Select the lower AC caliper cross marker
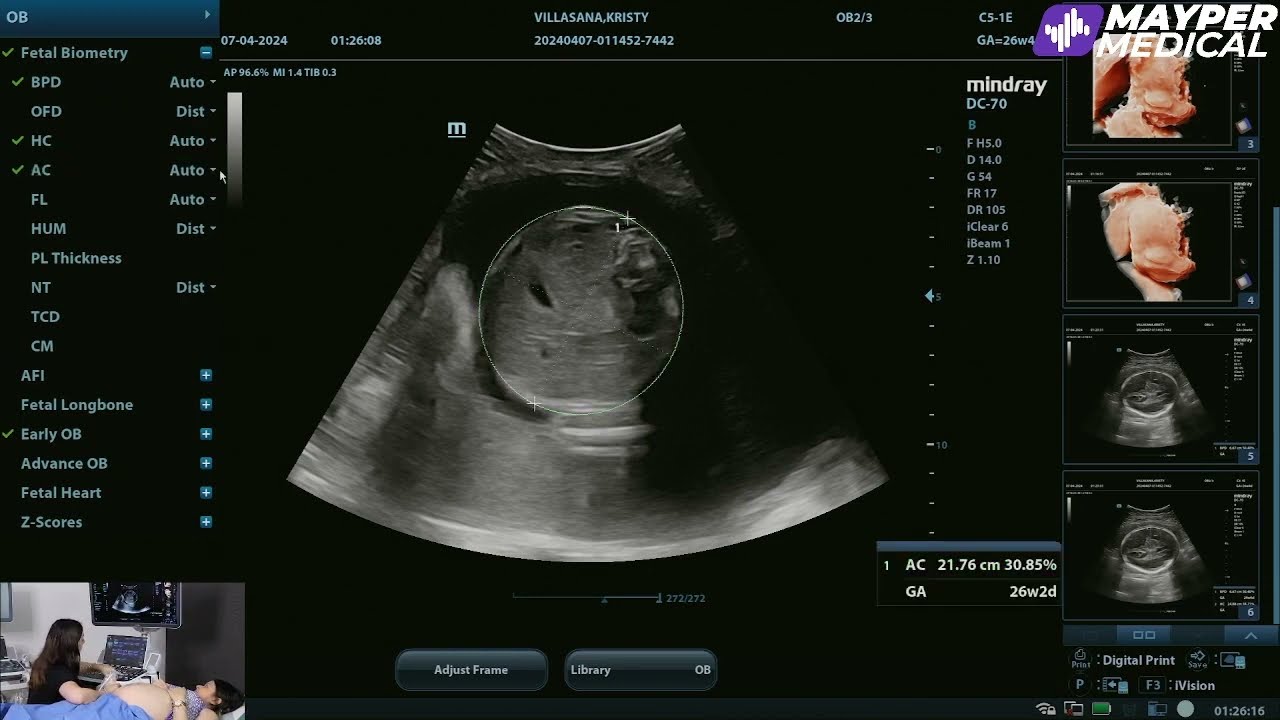This screenshot has height=720, width=1280. [x=534, y=404]
